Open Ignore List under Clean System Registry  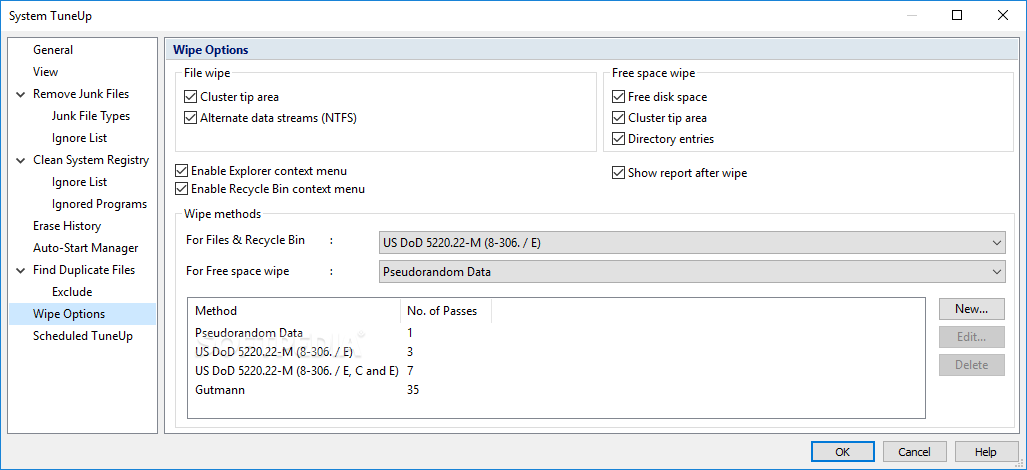tap(79, 182)
